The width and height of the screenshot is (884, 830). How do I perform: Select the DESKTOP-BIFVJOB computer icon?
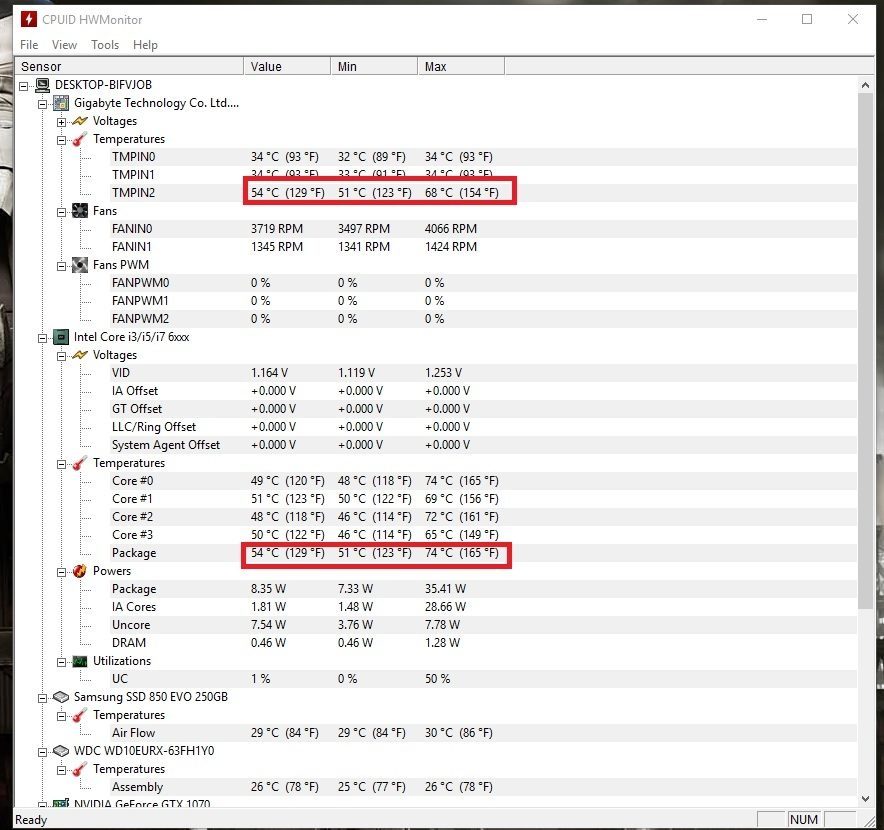tap(42, 85)
